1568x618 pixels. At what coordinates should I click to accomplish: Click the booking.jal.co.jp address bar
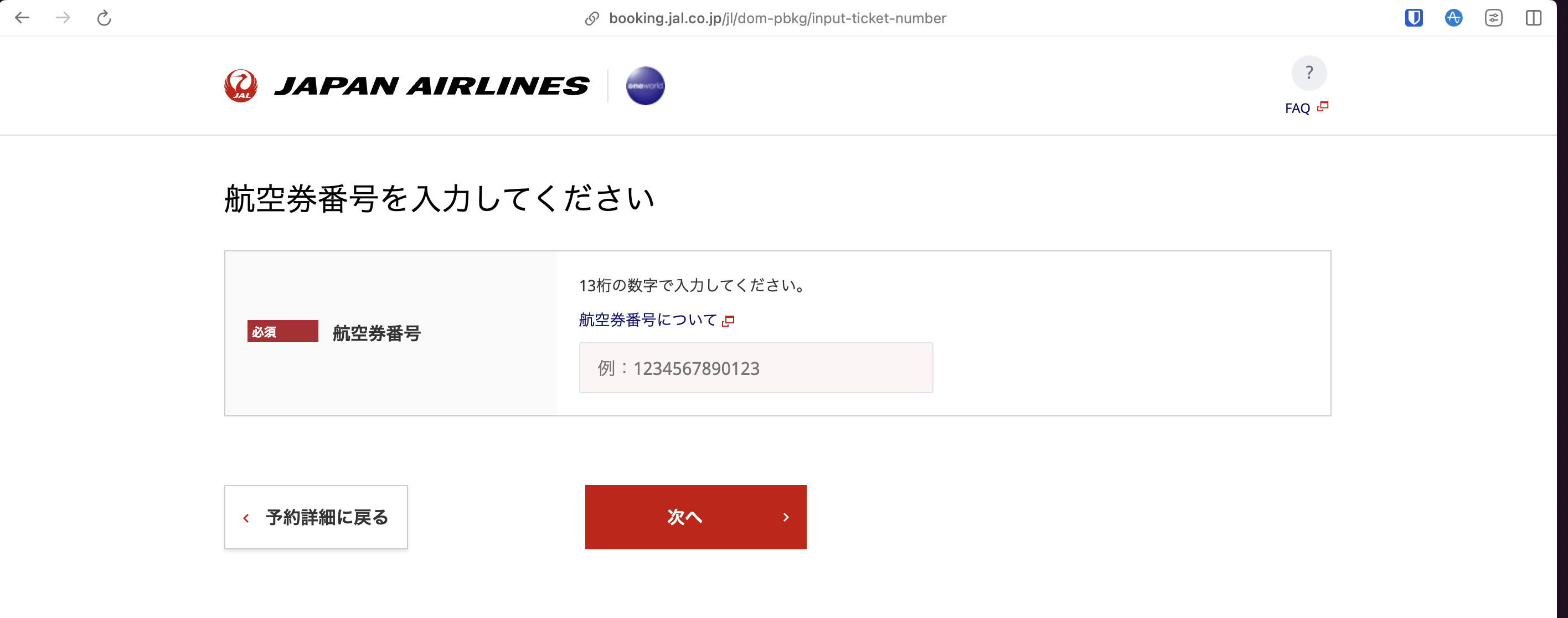777,18
